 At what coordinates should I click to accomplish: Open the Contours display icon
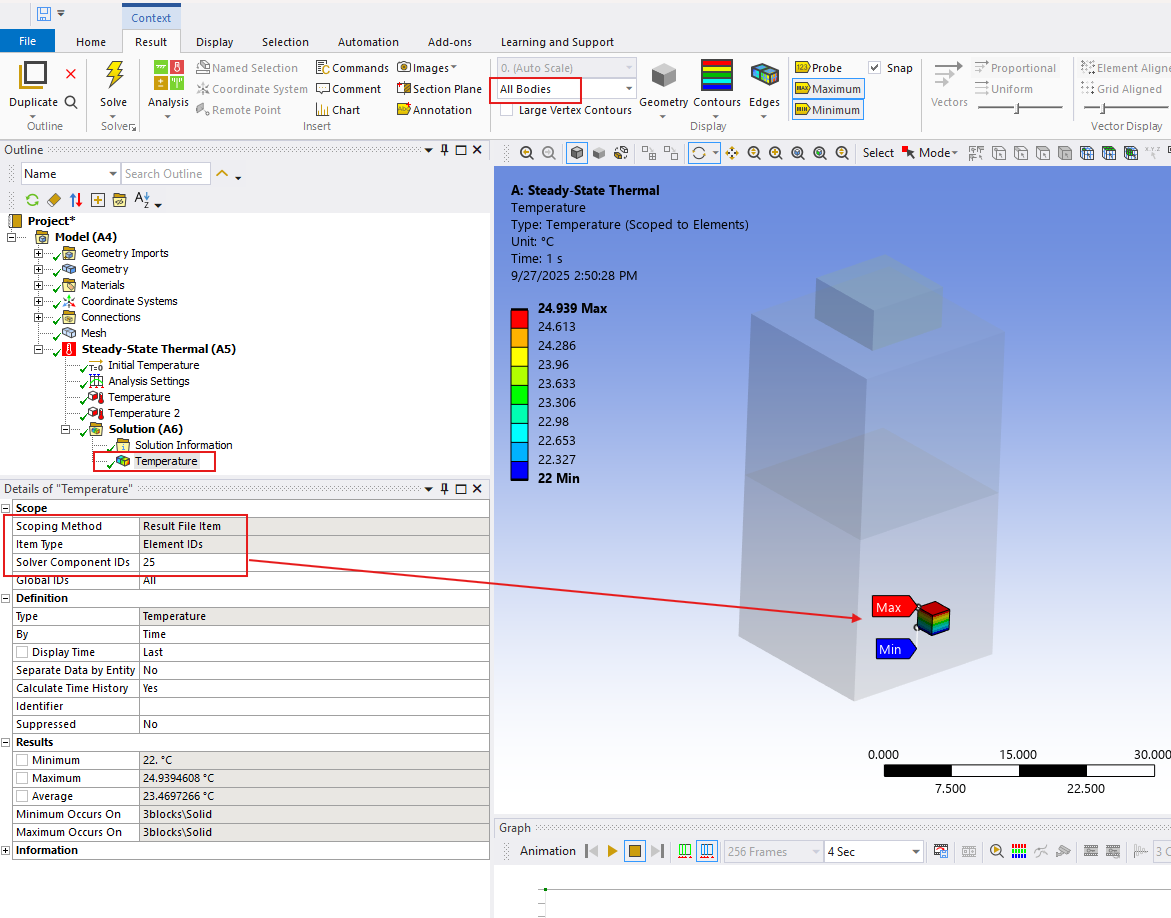tap(716, 76)
